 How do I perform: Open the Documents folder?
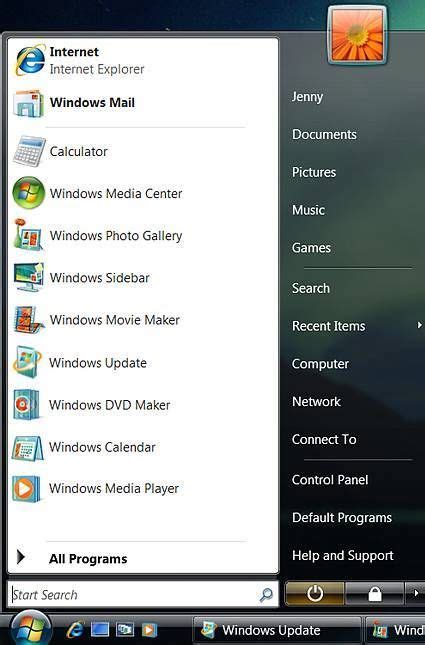pos(324,135)
